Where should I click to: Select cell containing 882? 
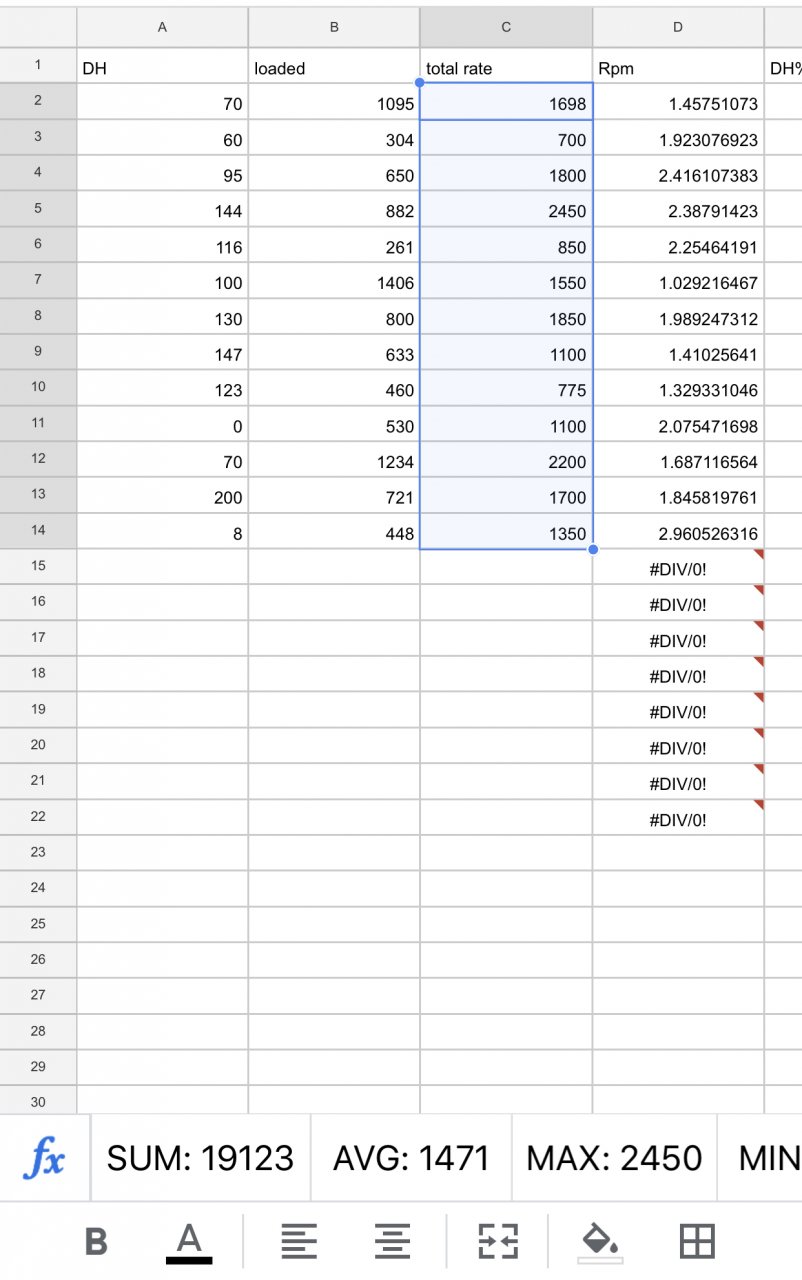[334, 209]
